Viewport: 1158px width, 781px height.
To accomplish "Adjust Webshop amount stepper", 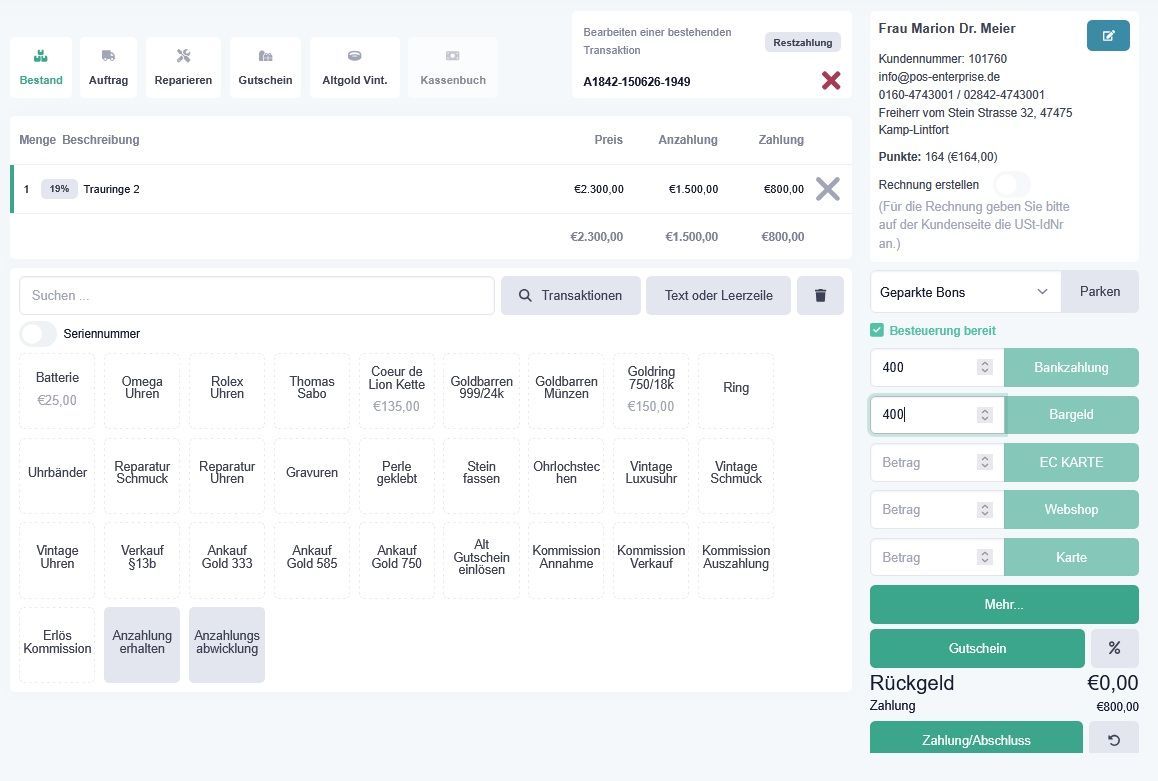I will pos(984,509).
